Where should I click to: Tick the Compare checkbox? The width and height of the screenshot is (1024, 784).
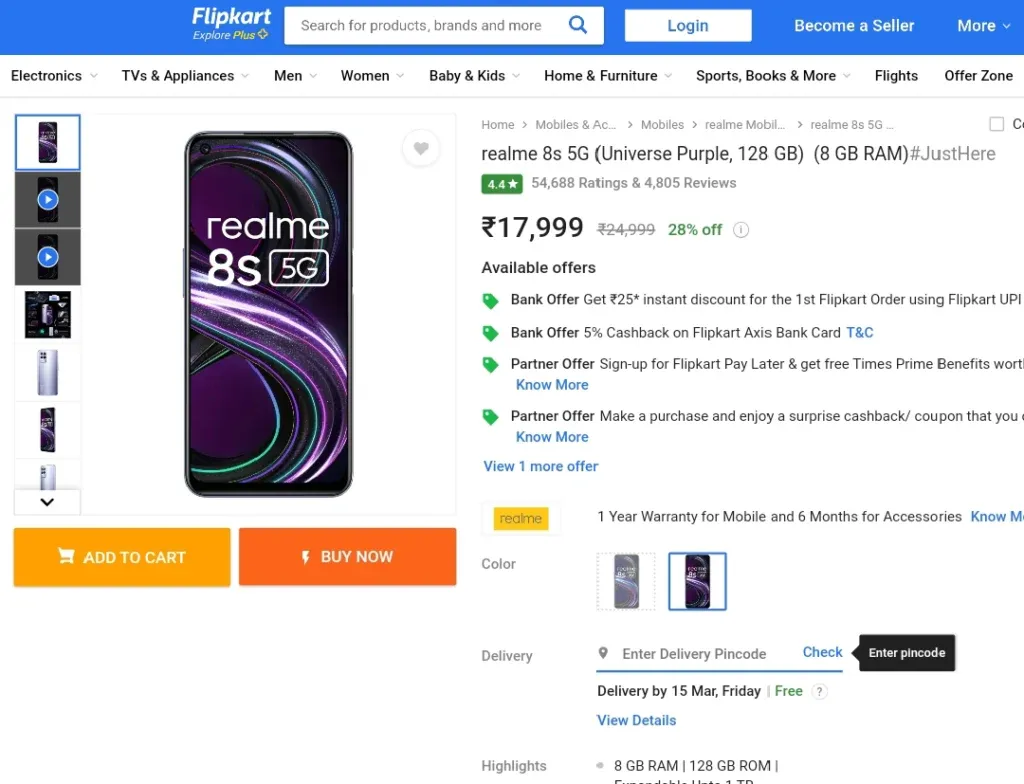997,124
